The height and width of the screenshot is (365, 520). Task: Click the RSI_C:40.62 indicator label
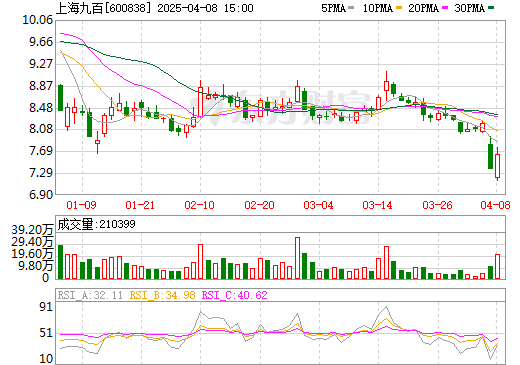pyautogui.click(x=235, y=295)
